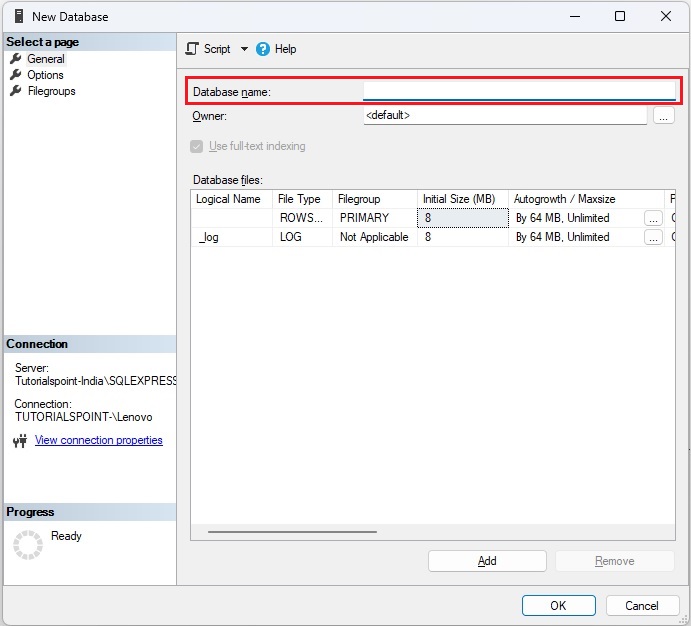Select the _log logical name cell
Viewport: 691px width, 626px height.
coord(231,237)
